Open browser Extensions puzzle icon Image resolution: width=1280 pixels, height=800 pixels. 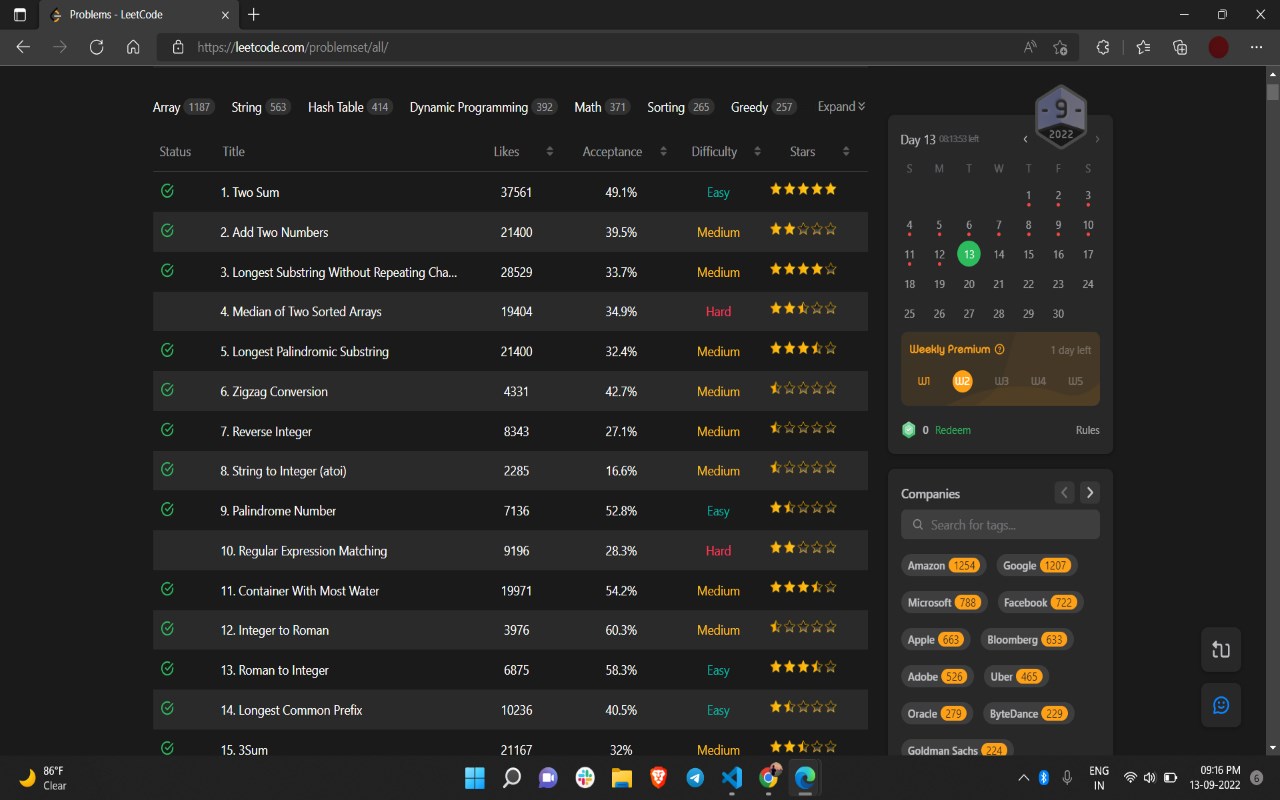point(1103,47)
